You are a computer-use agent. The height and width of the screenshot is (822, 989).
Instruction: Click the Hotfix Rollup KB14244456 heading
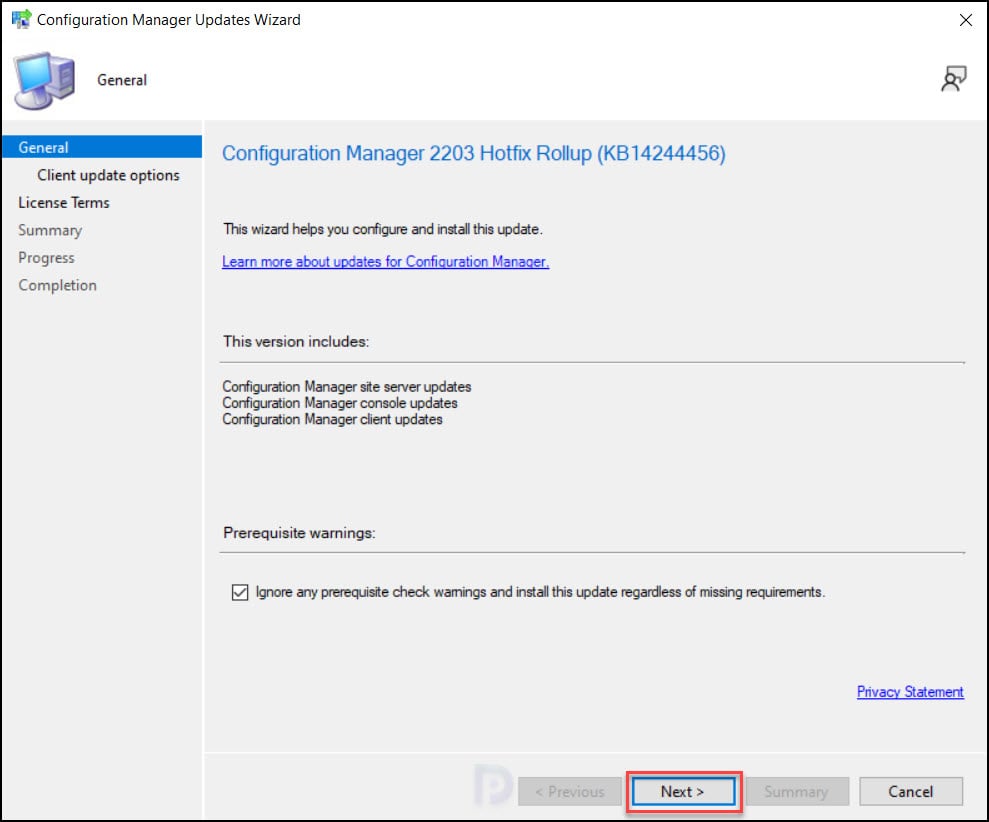474,153
